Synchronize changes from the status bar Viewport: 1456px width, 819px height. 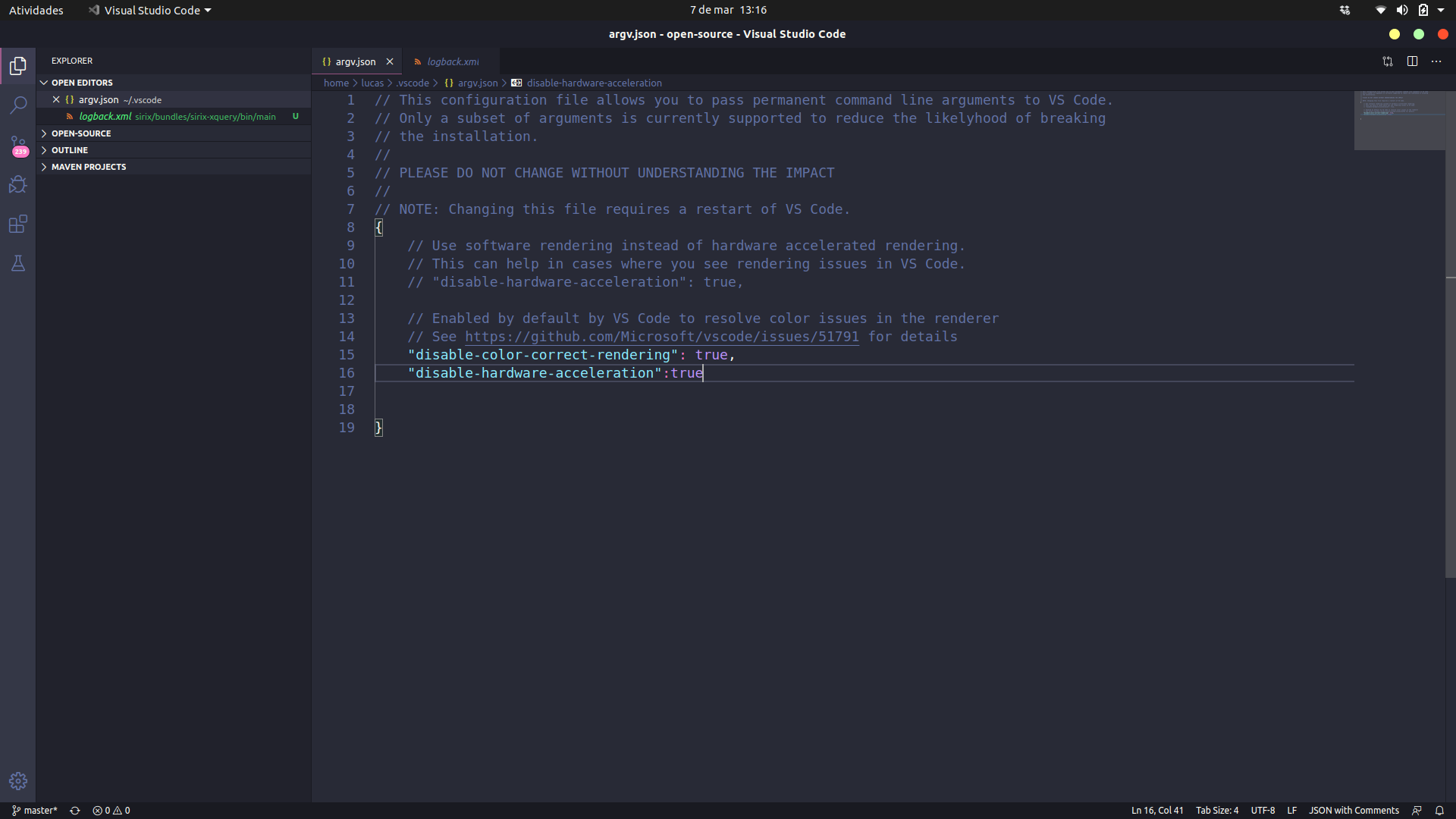[x=74, y=810]
